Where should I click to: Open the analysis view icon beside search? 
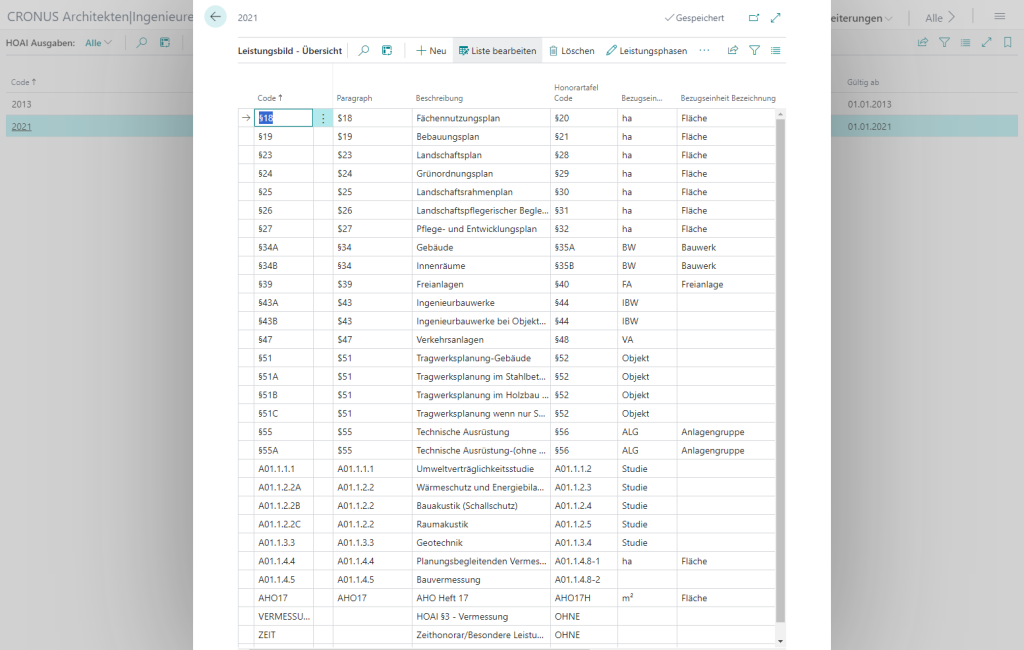[x=387, y=50]
